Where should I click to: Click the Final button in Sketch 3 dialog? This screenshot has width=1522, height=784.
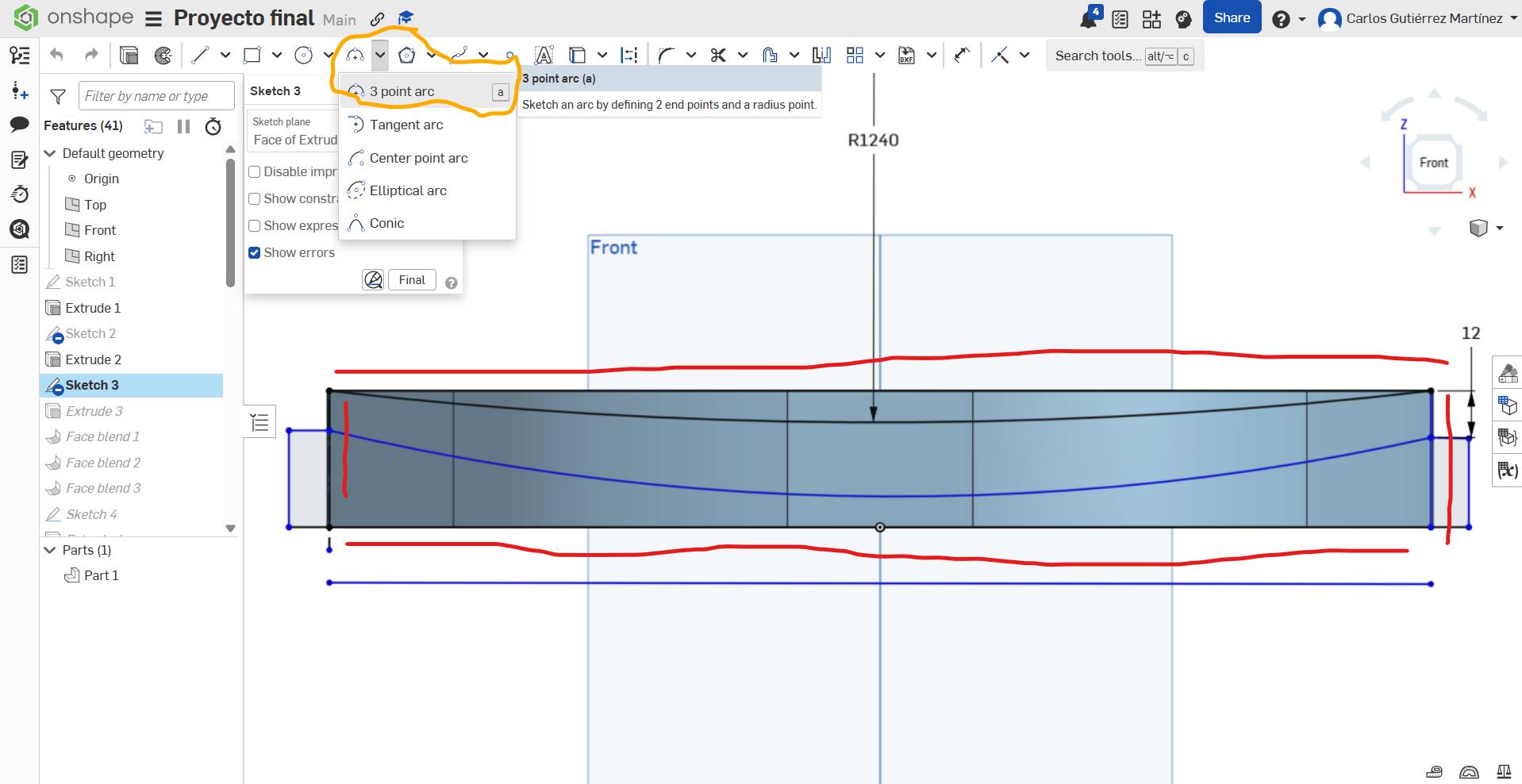pyautogui.click(x=412, y=279)
